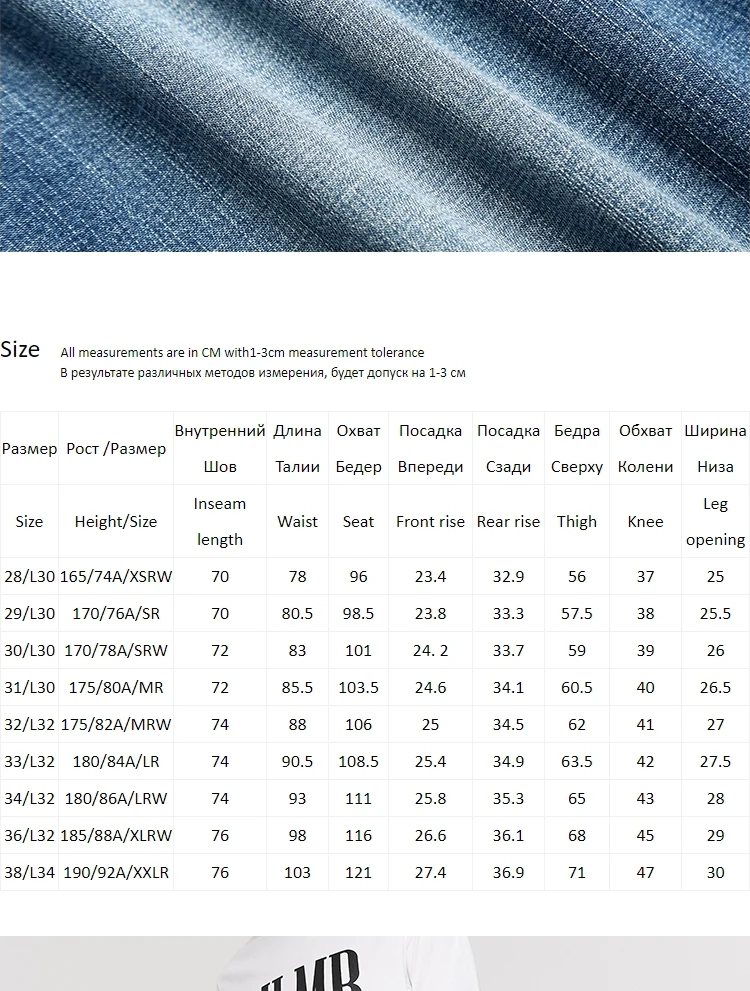
Task: Click height cell 180/86A/LRW
Action: pyautogui.click(x=116, y=798)
